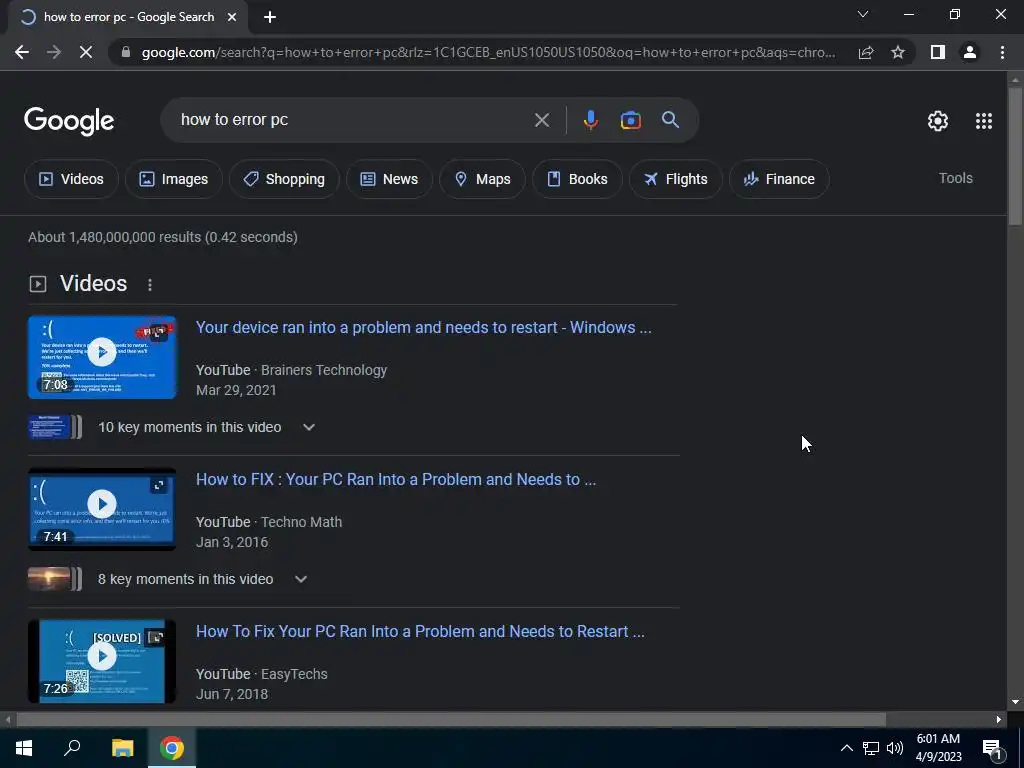
Task: View site information lock icon
Action: (126, 52)
